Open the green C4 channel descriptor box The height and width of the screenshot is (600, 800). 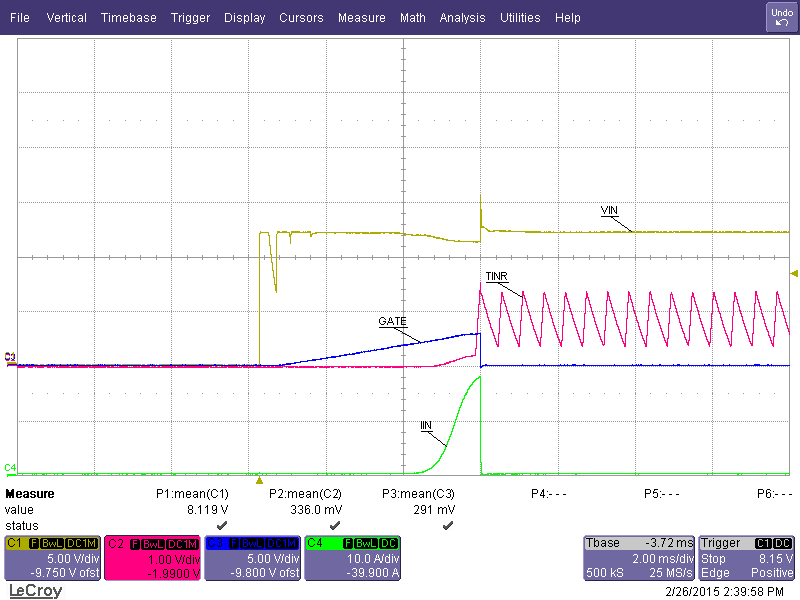tap(353, 558)
